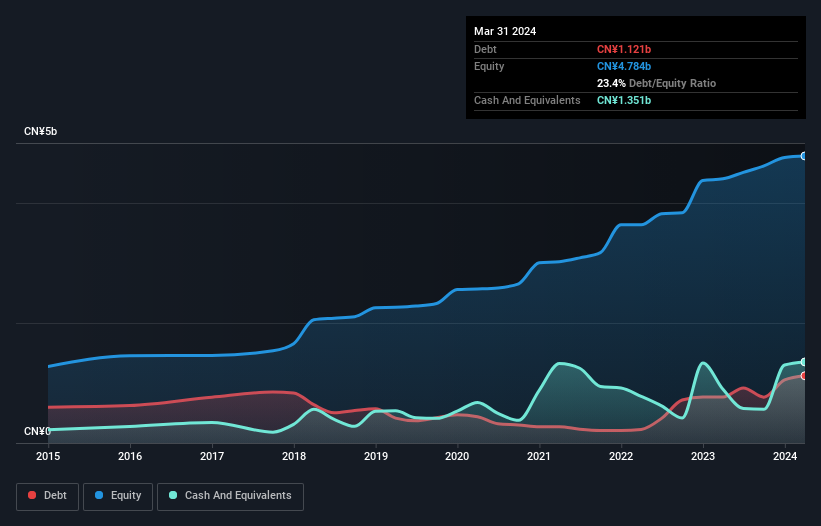Select the 2015 x-axis label

pos(48,456)
